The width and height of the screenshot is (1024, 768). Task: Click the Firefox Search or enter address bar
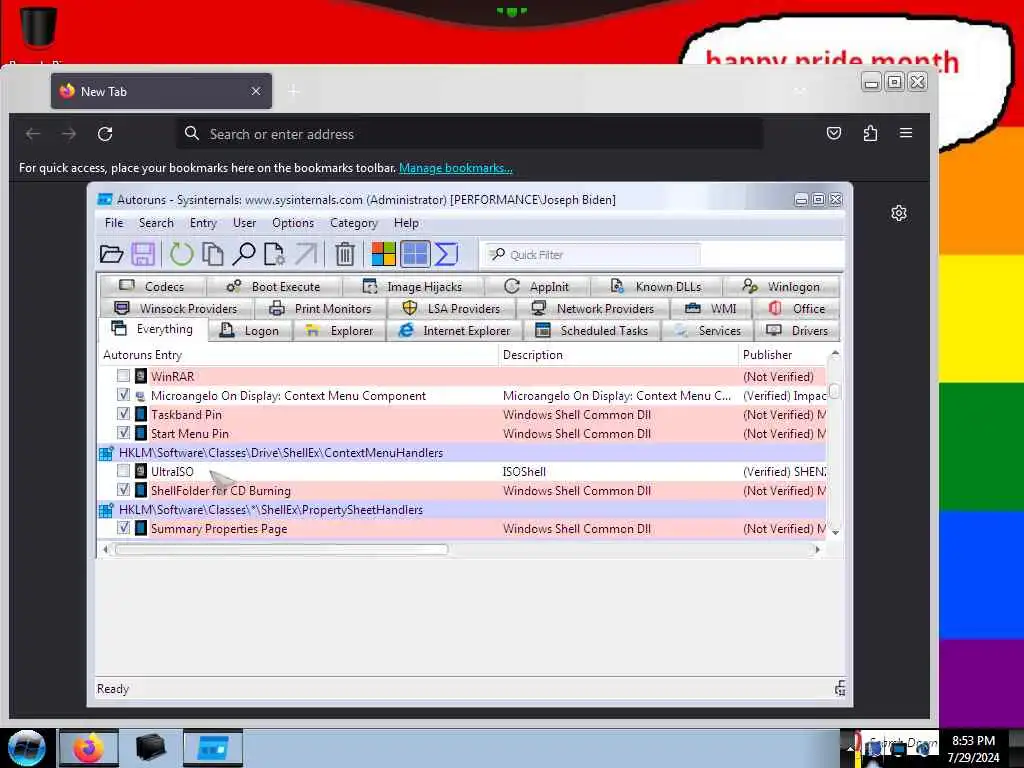pyautogui.click(x=470, y=134)
